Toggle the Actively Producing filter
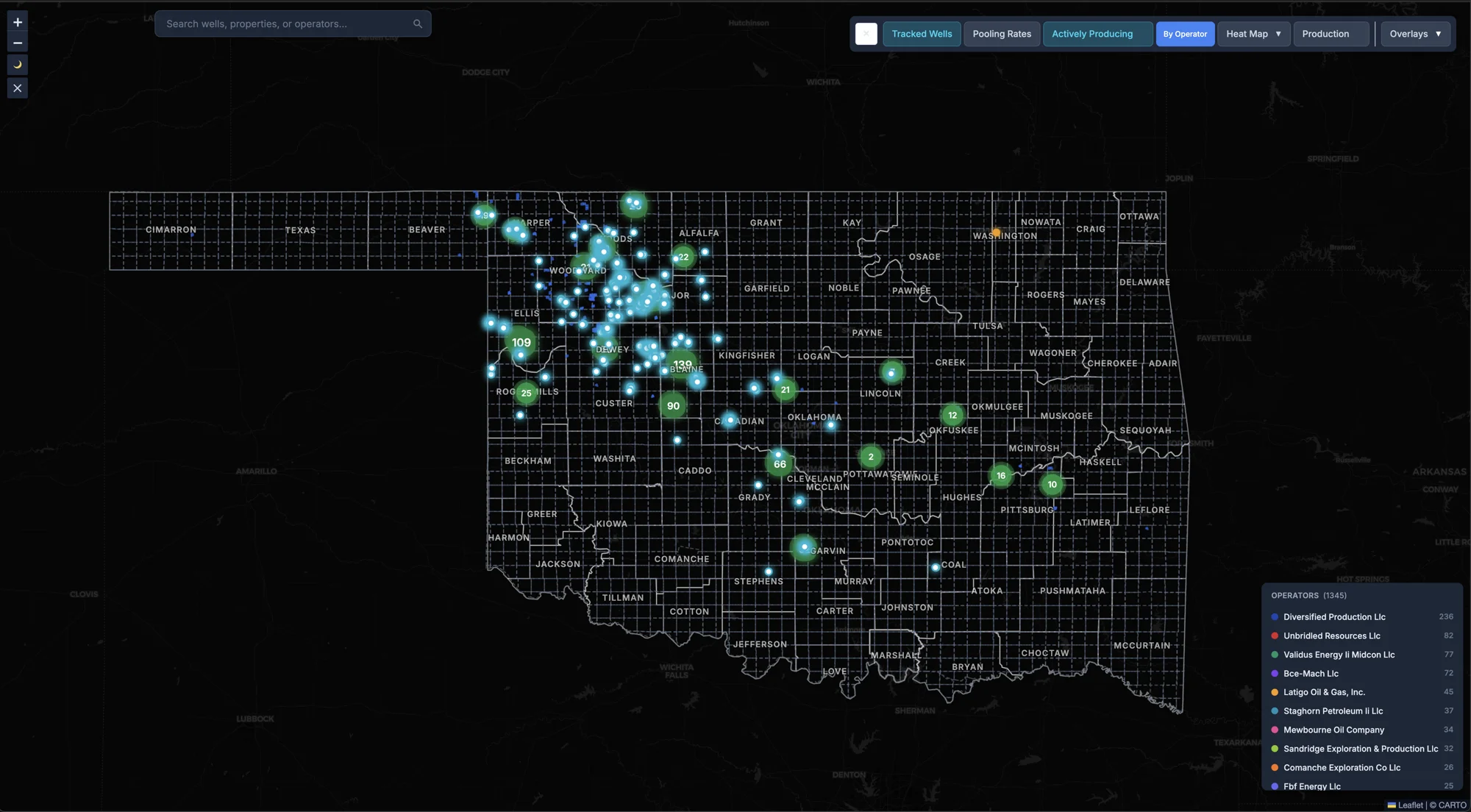Screen dimensions: 1471x812 [1097, 33]
